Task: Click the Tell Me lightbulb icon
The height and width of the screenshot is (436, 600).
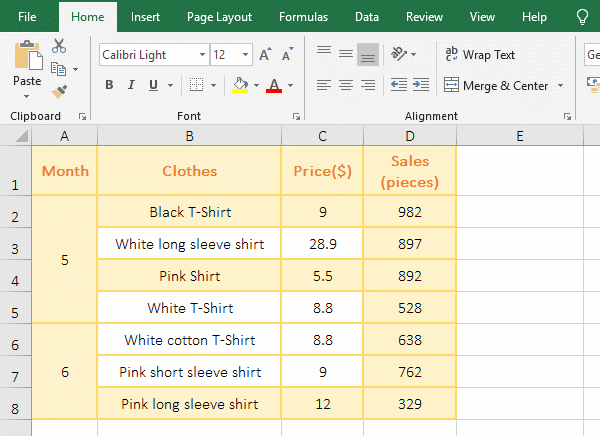Action: 582,17
